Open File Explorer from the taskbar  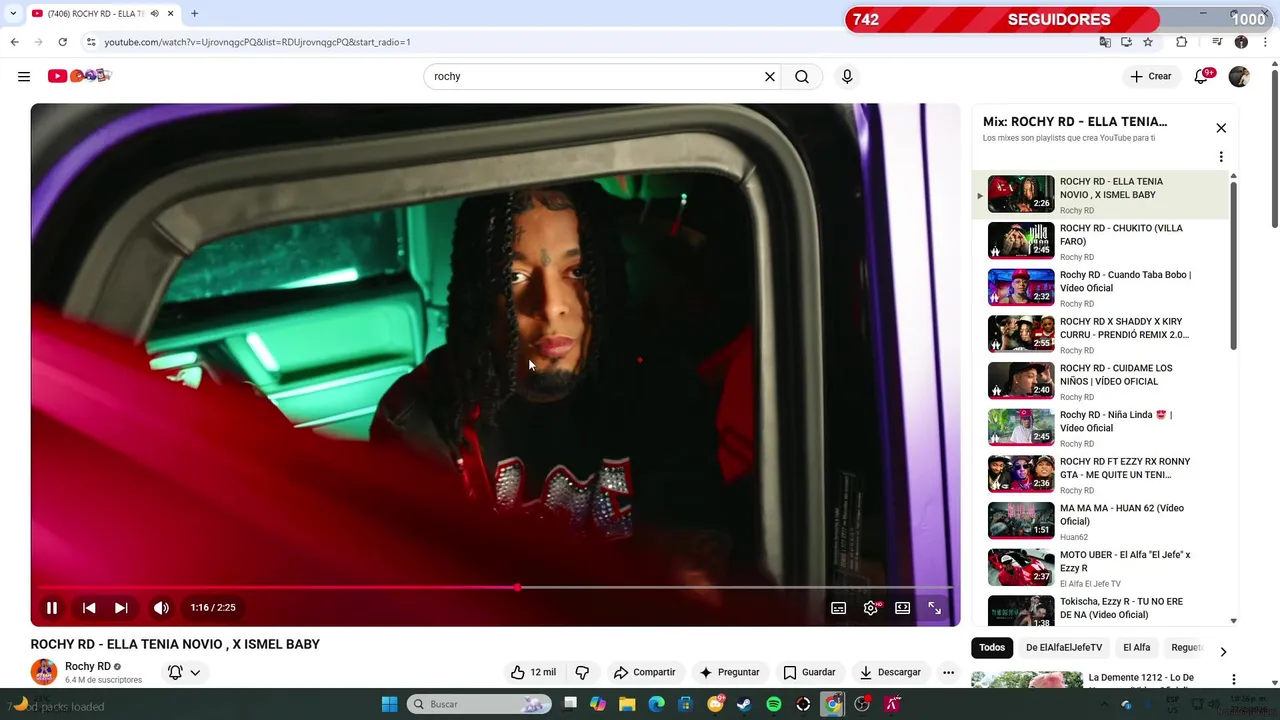pyautogui.click(x=627, y=704)
